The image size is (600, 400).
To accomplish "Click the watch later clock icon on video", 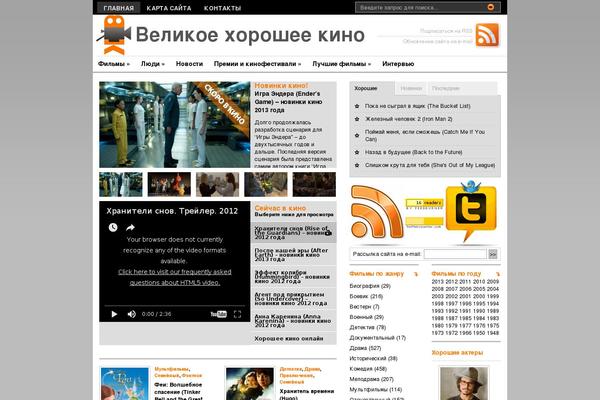I will click(x=113, y=227).
